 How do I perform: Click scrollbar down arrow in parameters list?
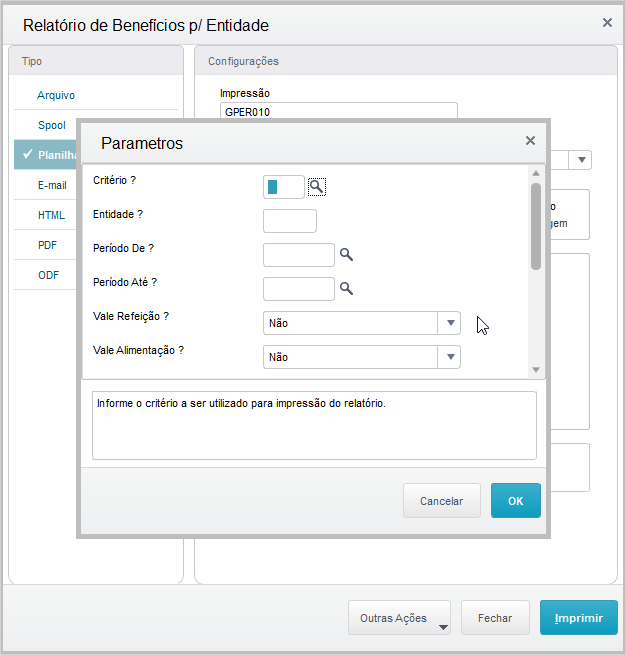[536, 370]
